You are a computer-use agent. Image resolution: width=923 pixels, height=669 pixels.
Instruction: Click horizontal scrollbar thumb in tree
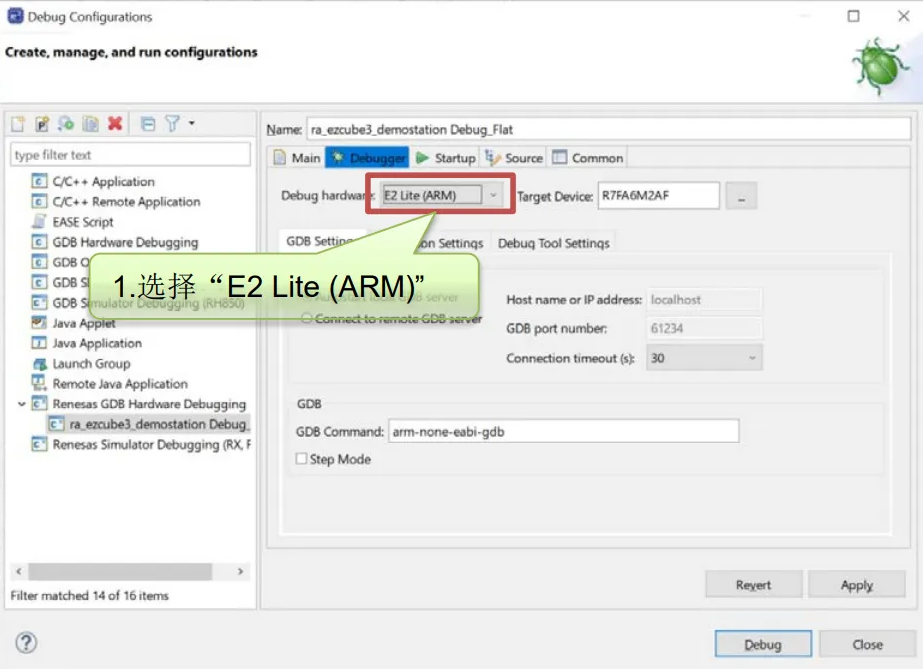tap(120, 571)
